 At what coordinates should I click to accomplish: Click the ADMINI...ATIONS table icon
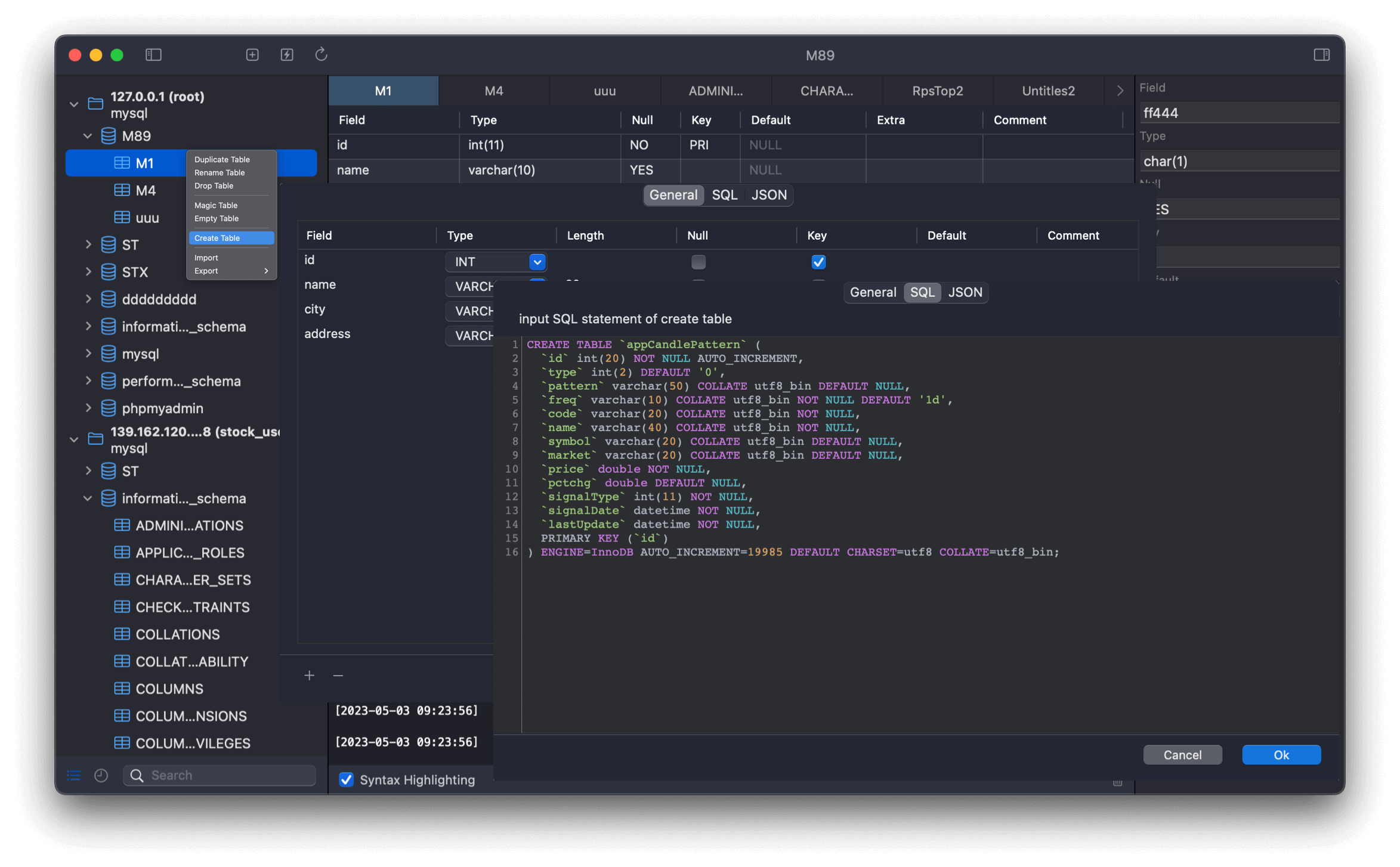pos(122,525)
